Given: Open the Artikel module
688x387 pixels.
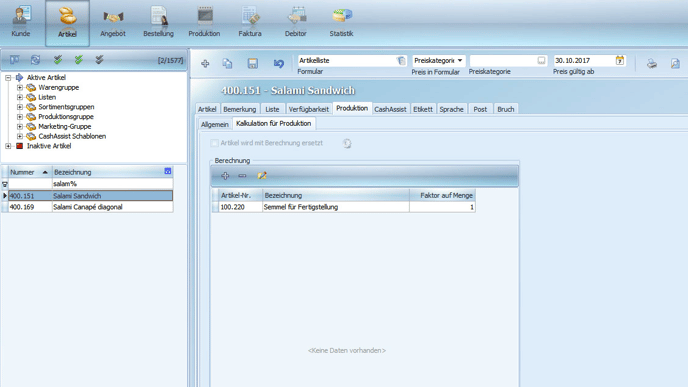Looking at the screenshot, I should click(x=67, y=23).
